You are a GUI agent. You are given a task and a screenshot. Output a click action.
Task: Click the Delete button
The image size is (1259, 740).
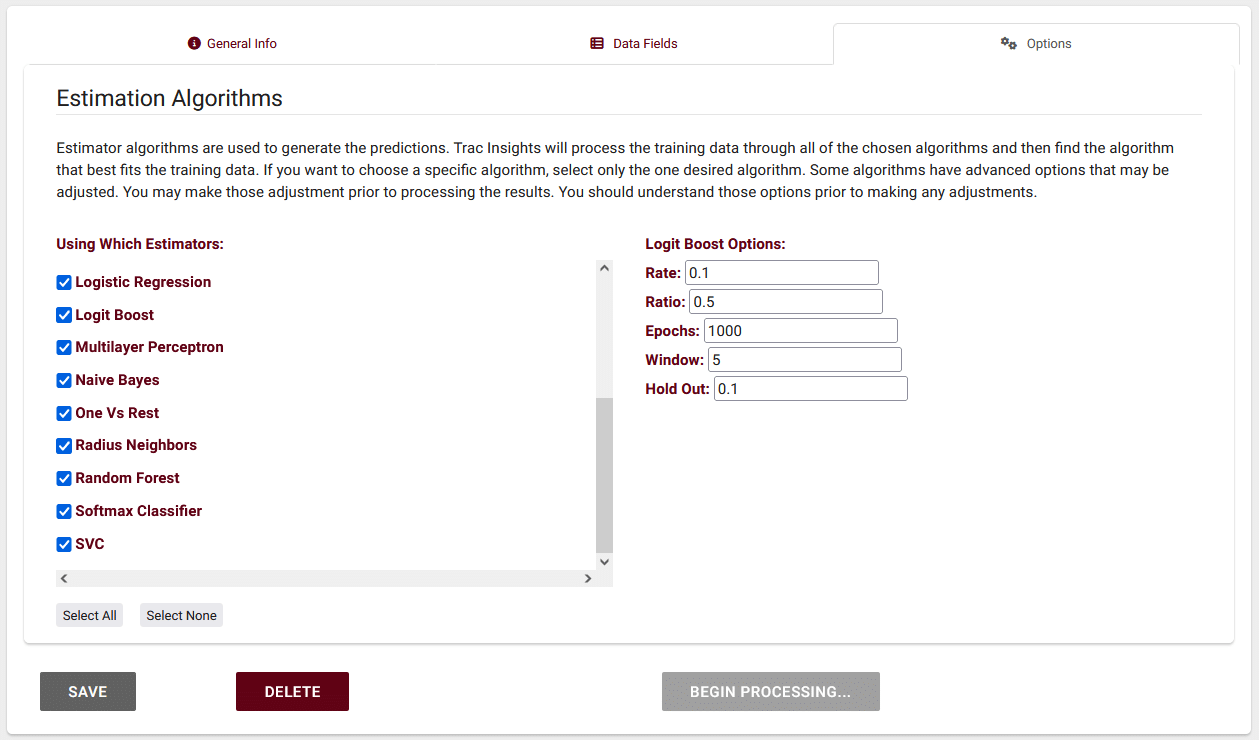292,692
